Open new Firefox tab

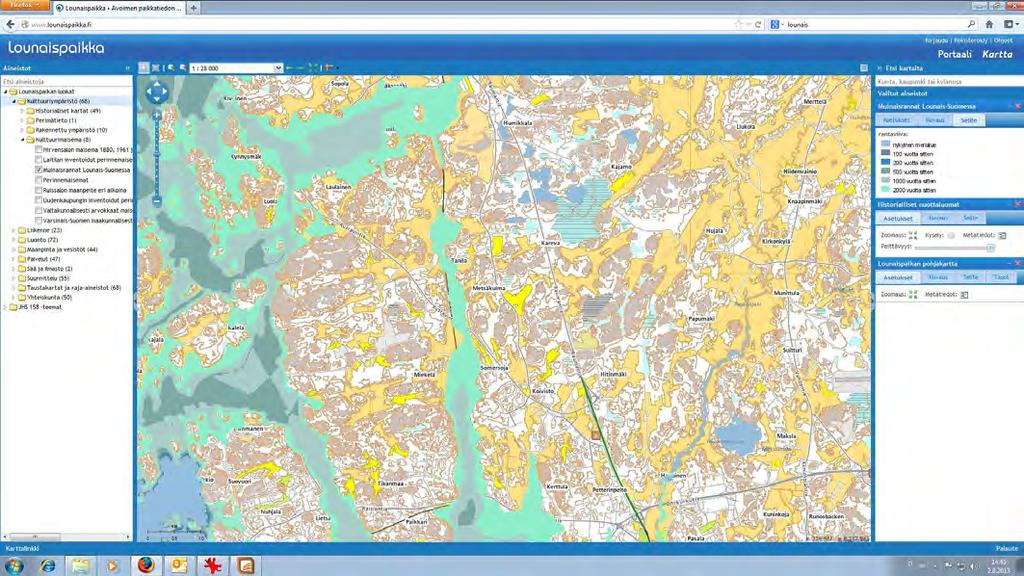pyautogui.click(x=193, y=8)
